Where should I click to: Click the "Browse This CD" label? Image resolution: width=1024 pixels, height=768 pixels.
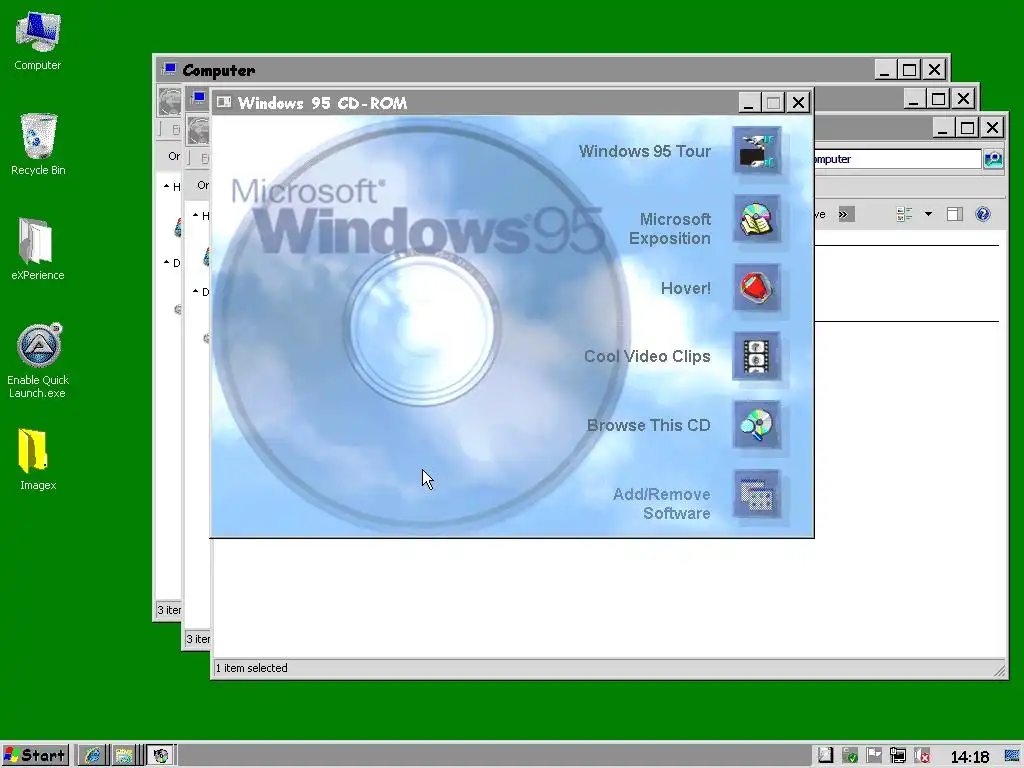pos(648,425)
